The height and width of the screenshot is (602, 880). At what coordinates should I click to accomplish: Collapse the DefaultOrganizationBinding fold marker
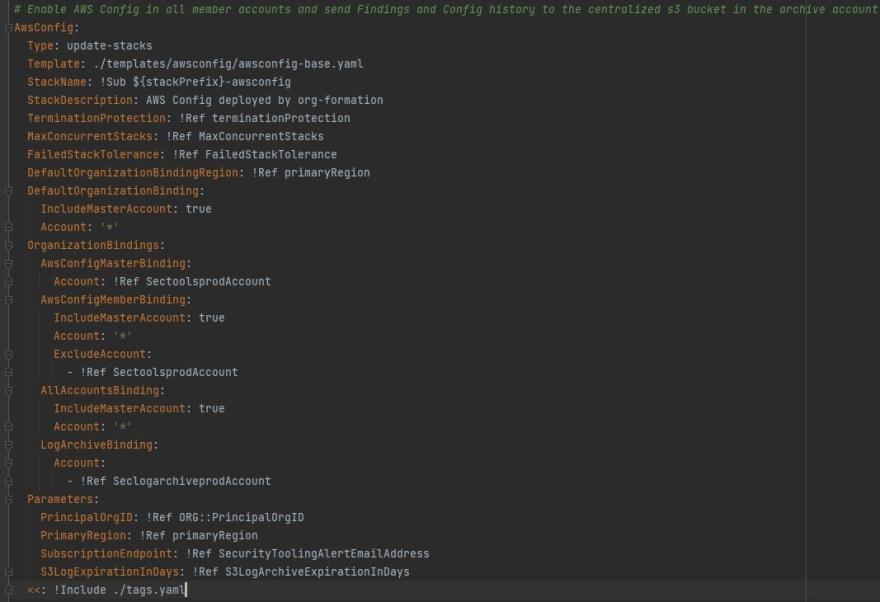tap(7, 191)
